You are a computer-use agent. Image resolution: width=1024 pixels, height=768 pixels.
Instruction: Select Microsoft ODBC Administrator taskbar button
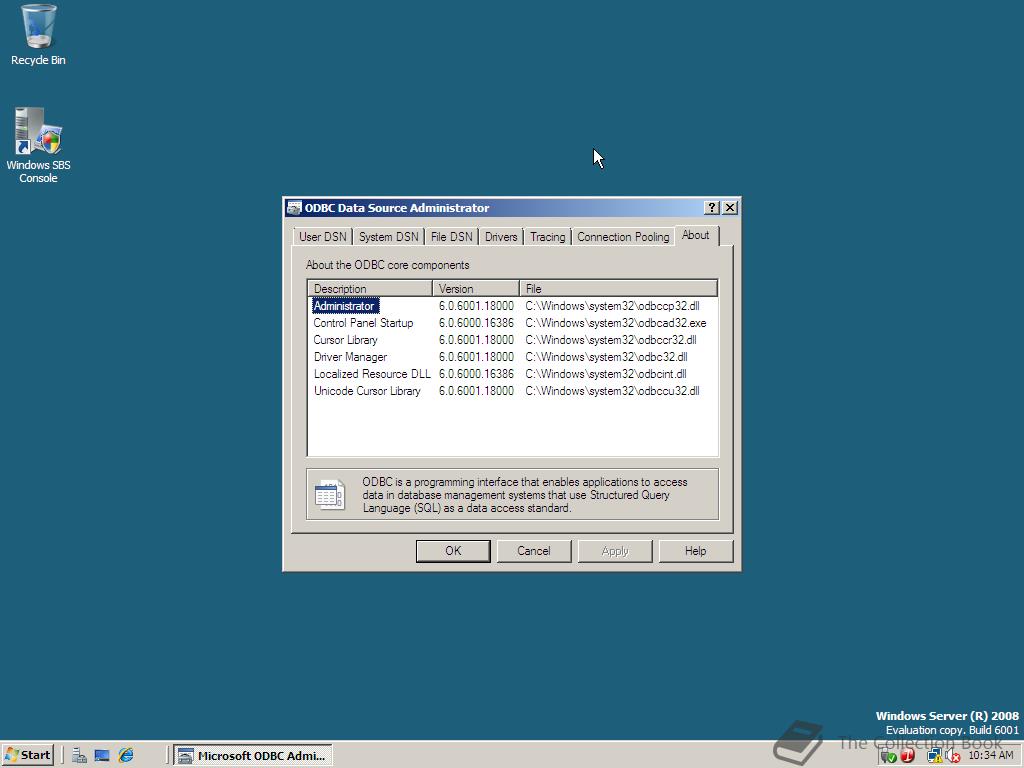[254, 756]
